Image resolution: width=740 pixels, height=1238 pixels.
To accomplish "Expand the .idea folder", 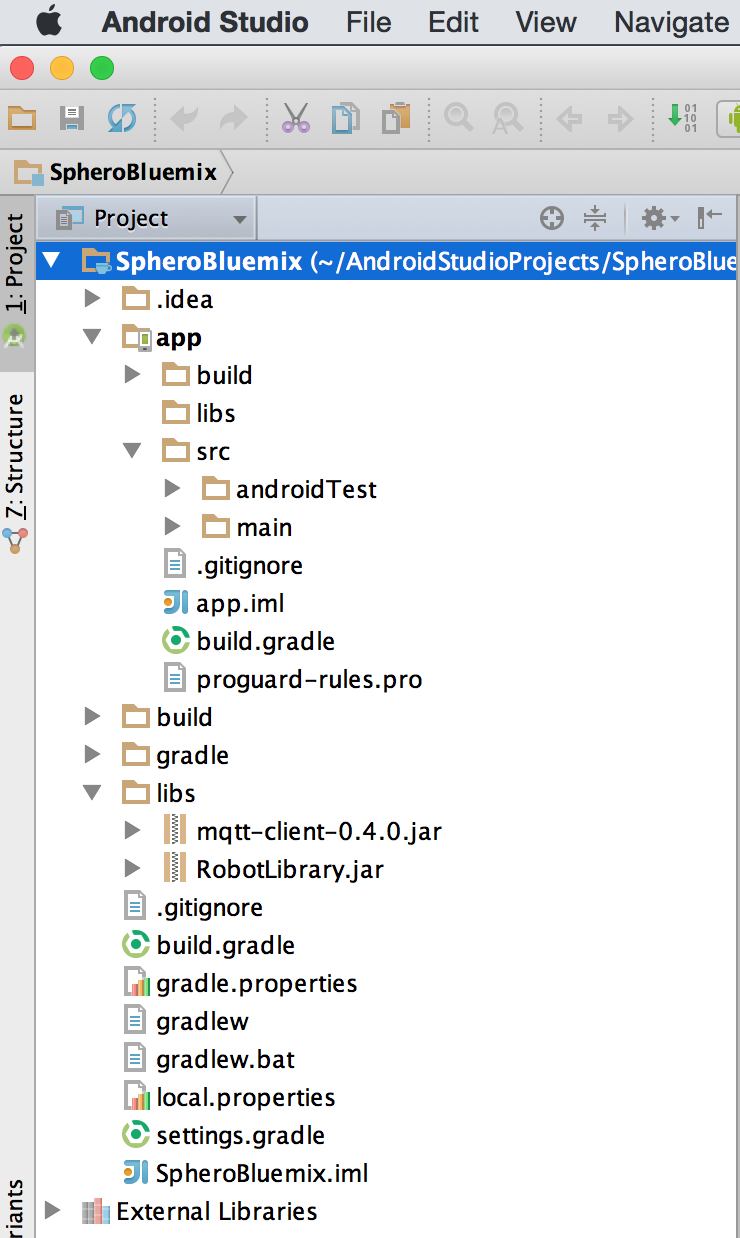I will pyautogui.click(x=92, y=299).
